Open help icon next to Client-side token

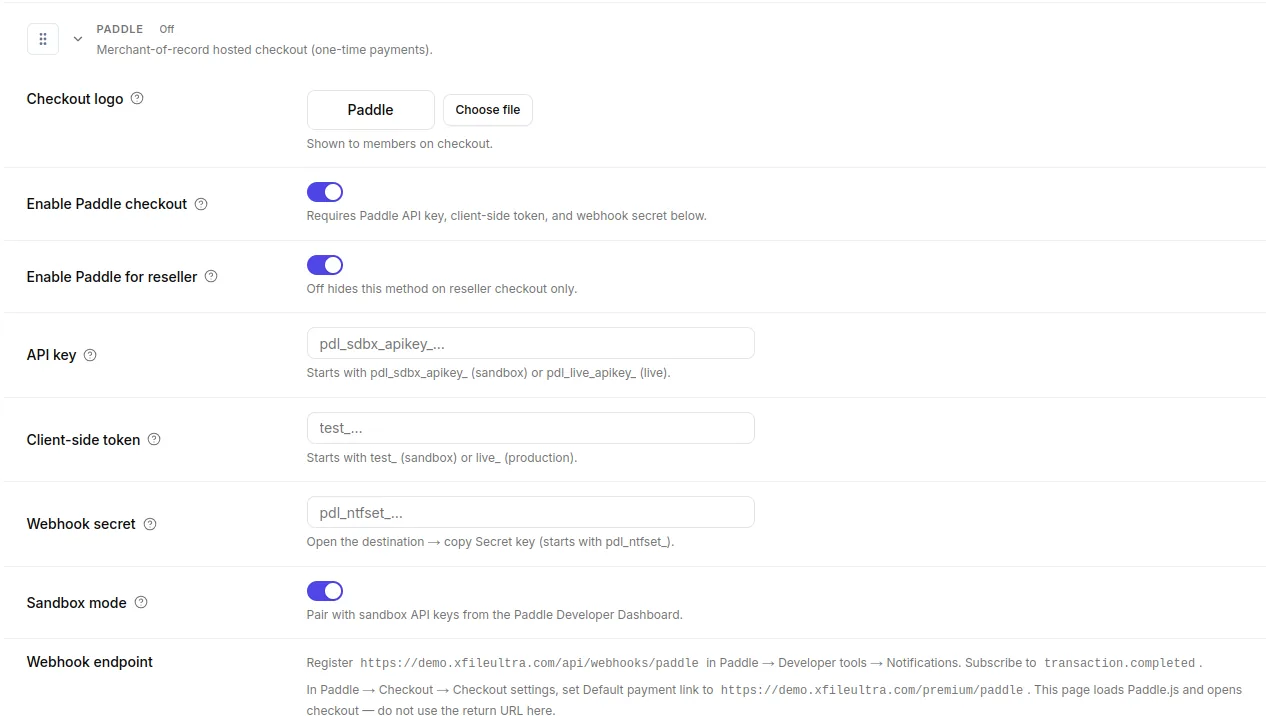pos(154,439)
